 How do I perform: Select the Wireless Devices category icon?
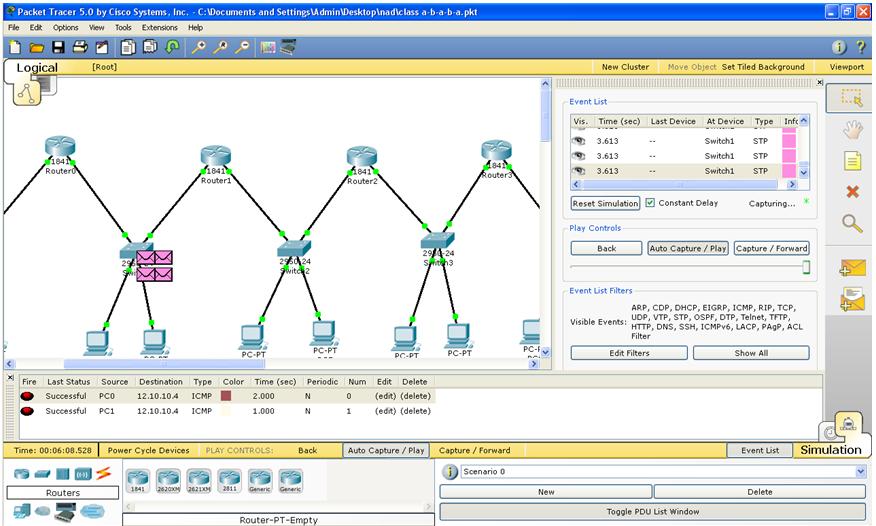83,474
